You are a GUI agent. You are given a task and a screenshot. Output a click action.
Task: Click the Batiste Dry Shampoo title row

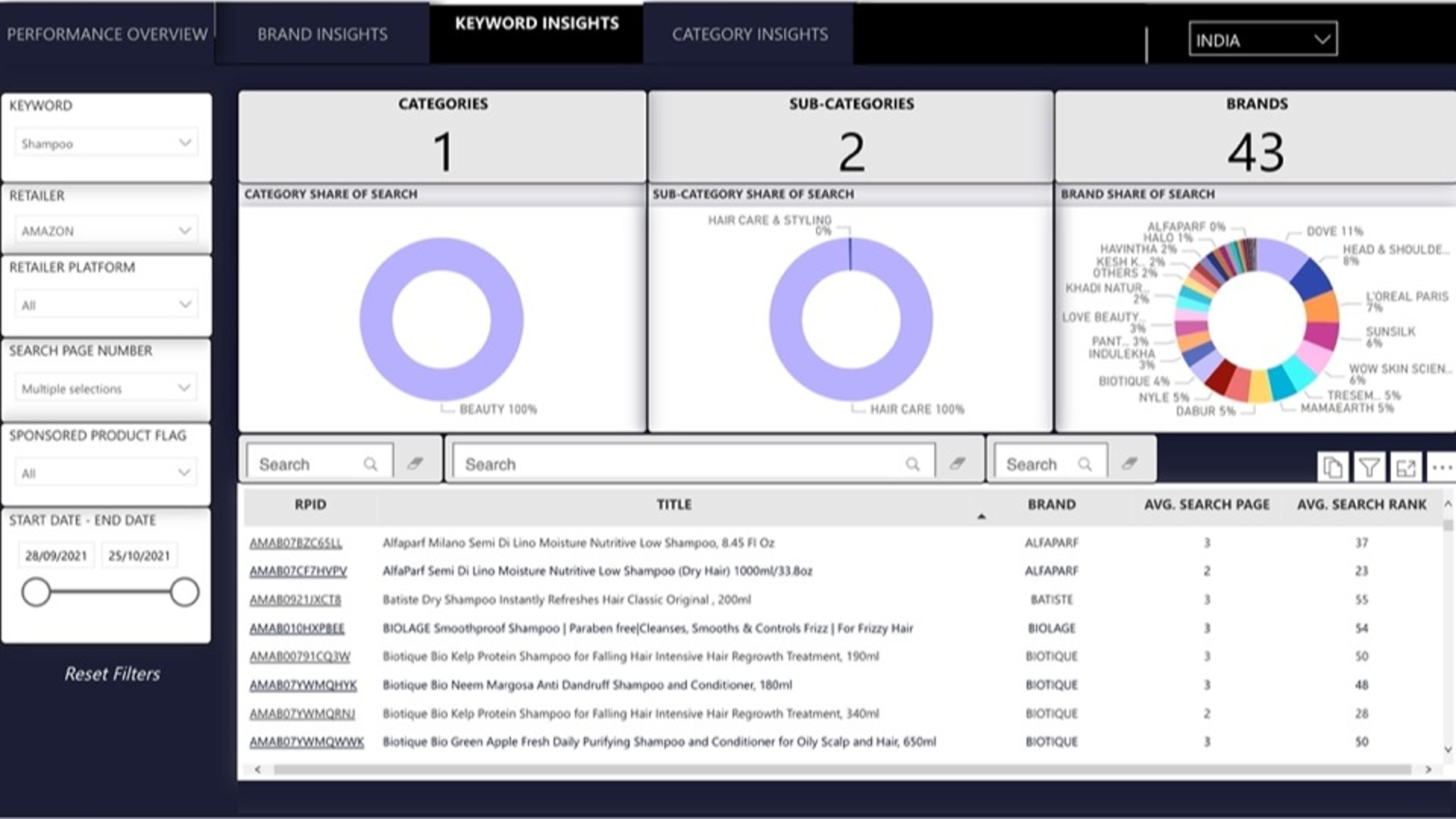(566, 600)
